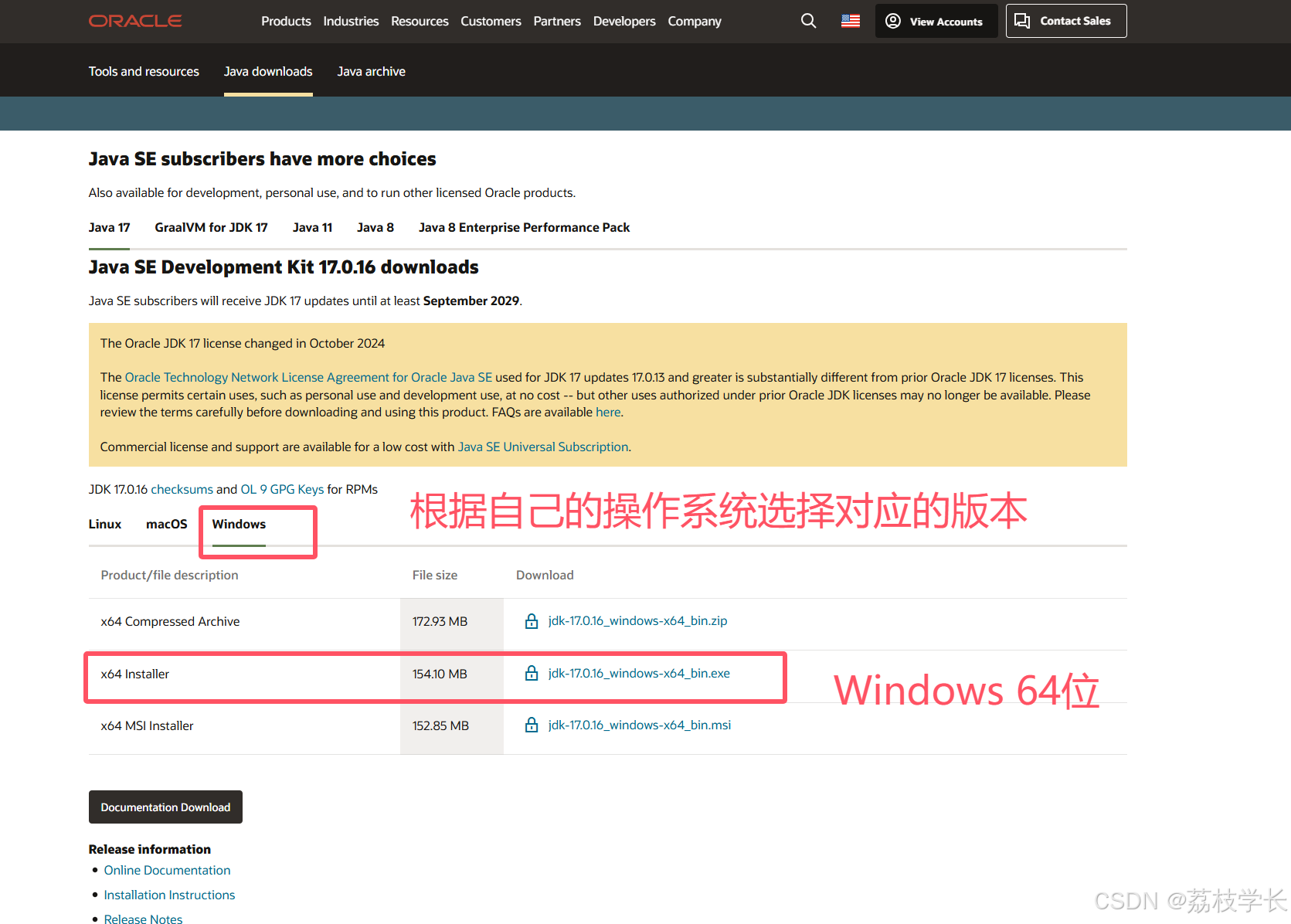Viewport: 1291px width, 924px height.
Task: Open Java 8 Enterprise Performance Pack tab
Action: click(524, 227)
